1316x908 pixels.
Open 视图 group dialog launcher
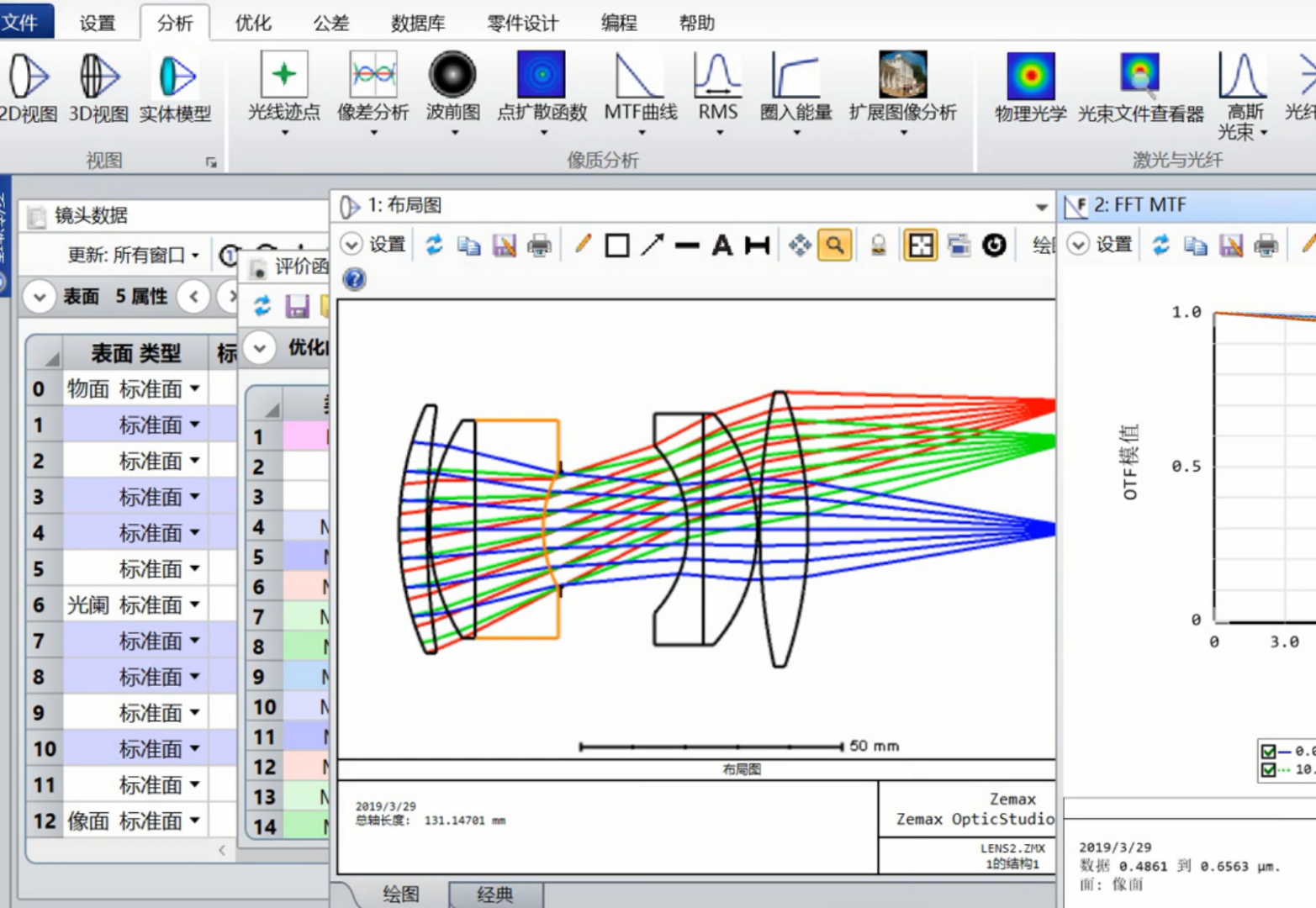point(211,162)
